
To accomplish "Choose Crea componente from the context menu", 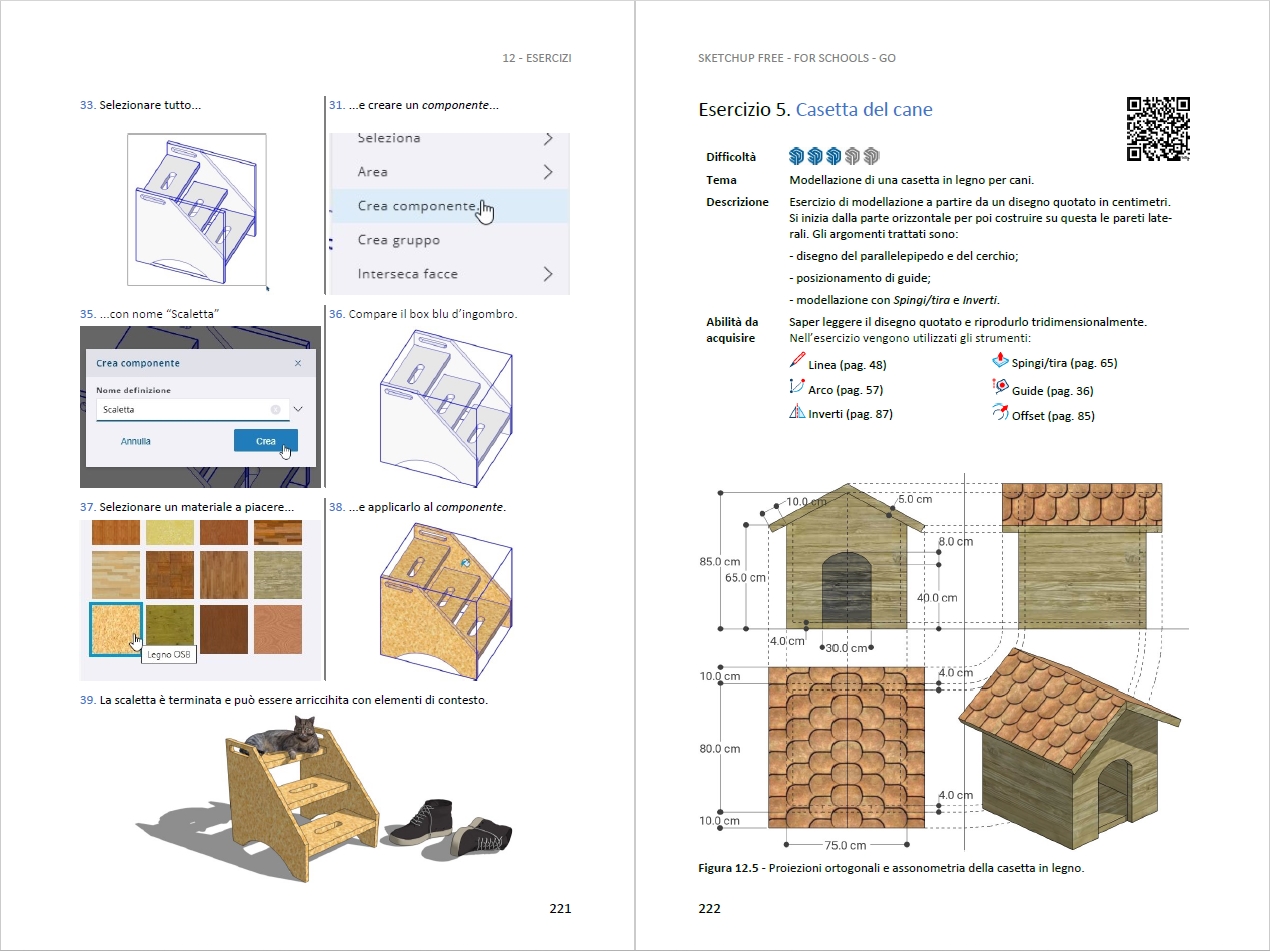I will tap(417, 206).
